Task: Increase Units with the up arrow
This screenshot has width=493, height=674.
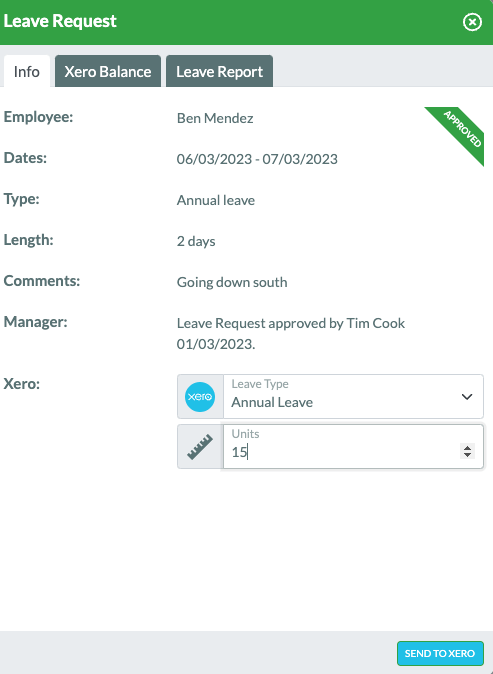Action: (x=467, y=447)
